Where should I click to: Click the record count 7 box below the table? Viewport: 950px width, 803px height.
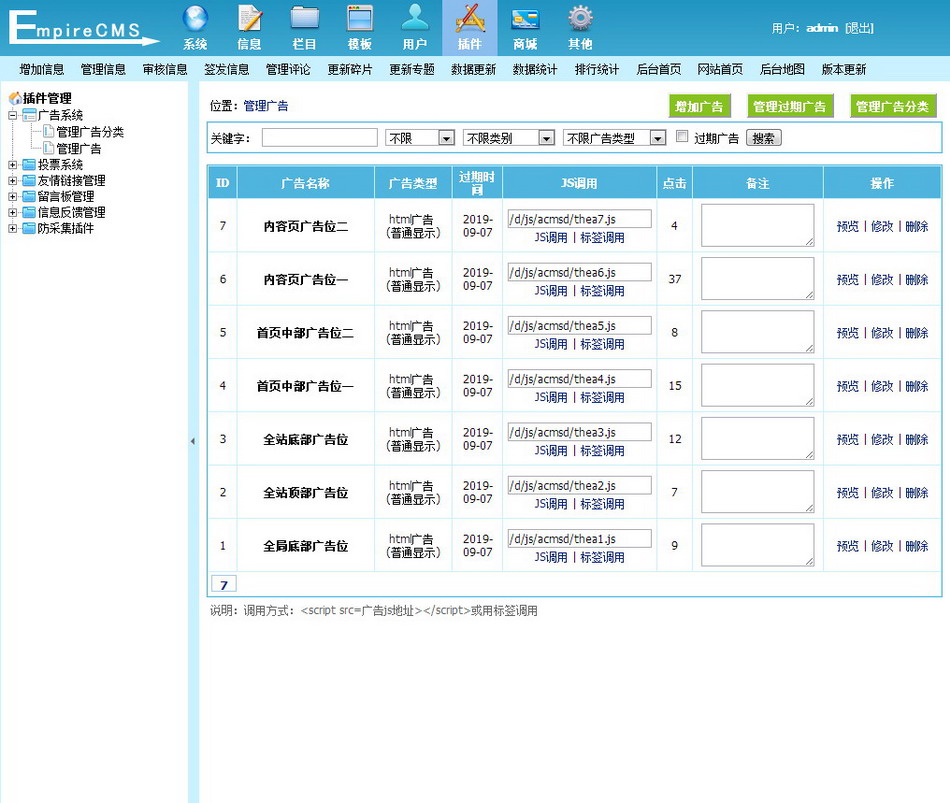tap(224, 584)
